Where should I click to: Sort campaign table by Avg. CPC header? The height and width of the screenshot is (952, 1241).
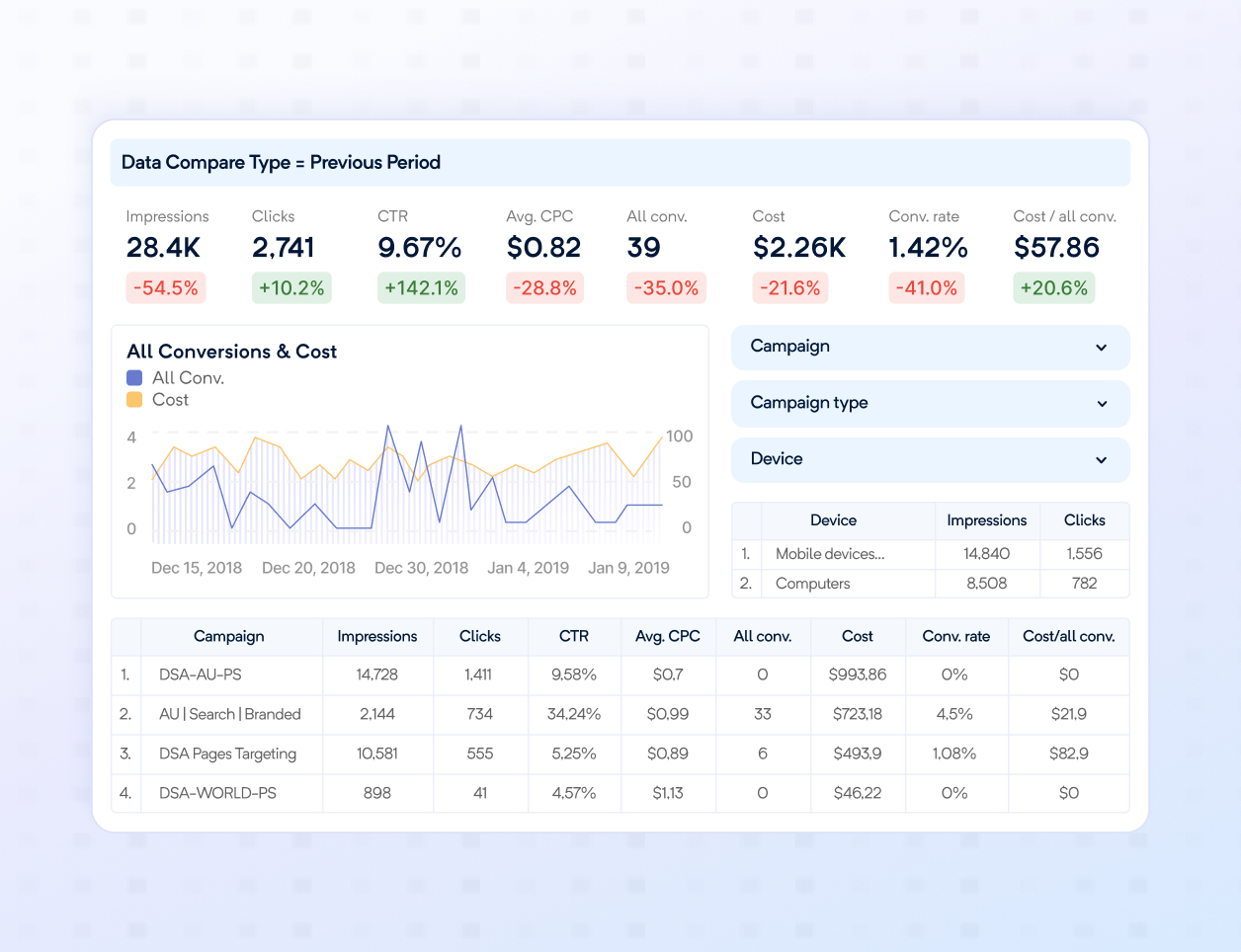tap(667, 637)
